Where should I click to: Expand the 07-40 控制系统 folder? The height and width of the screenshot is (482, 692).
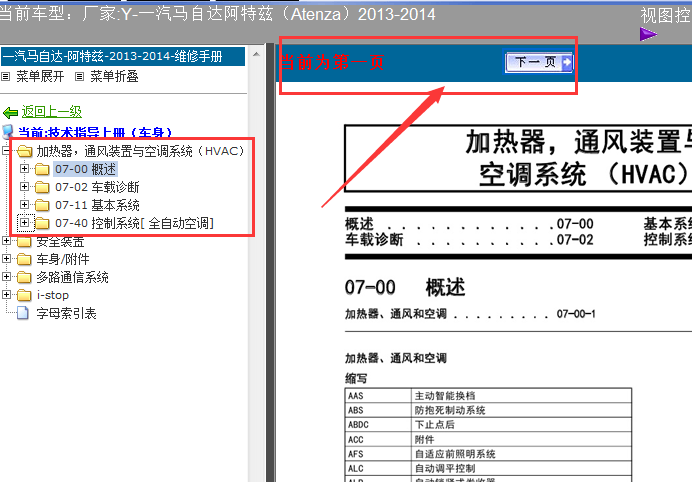click(25, 223)
